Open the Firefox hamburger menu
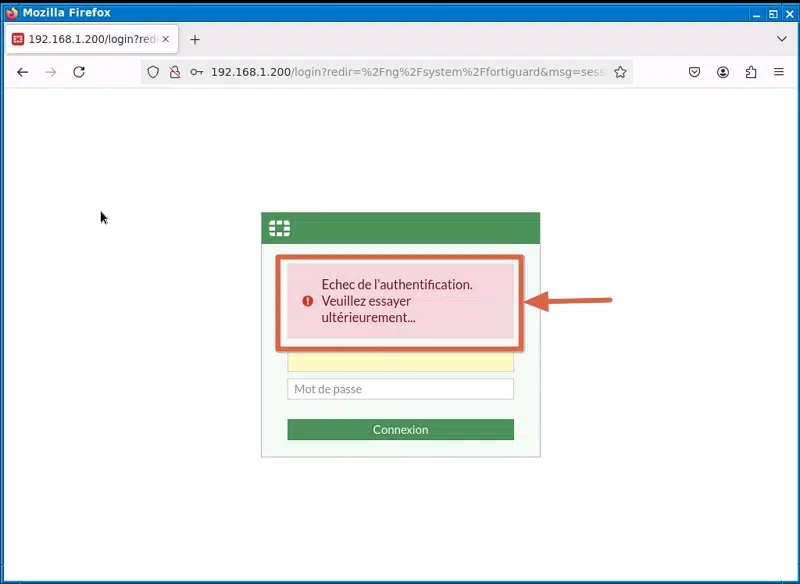The height and width of the screenshot is (584, 800). point(779,72)
